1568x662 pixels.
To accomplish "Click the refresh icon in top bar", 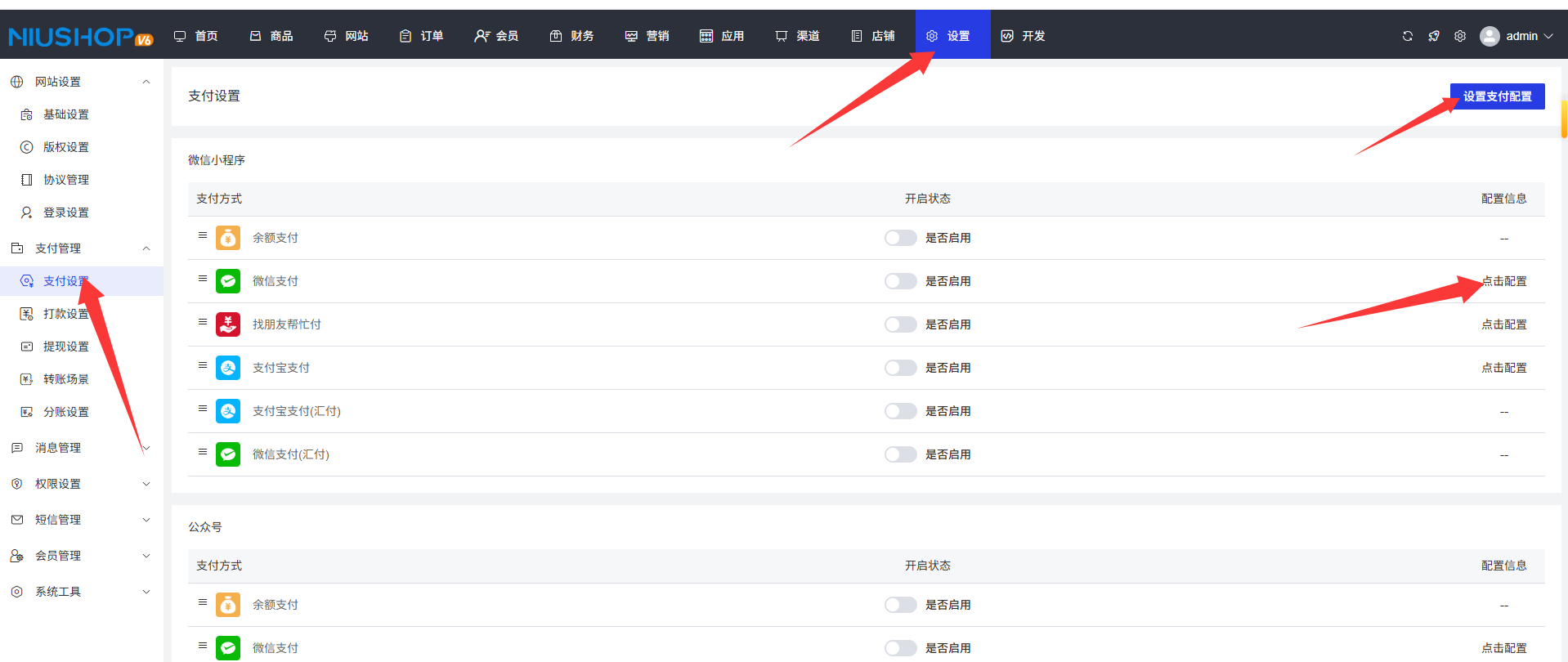I will tap(1408, 36).
